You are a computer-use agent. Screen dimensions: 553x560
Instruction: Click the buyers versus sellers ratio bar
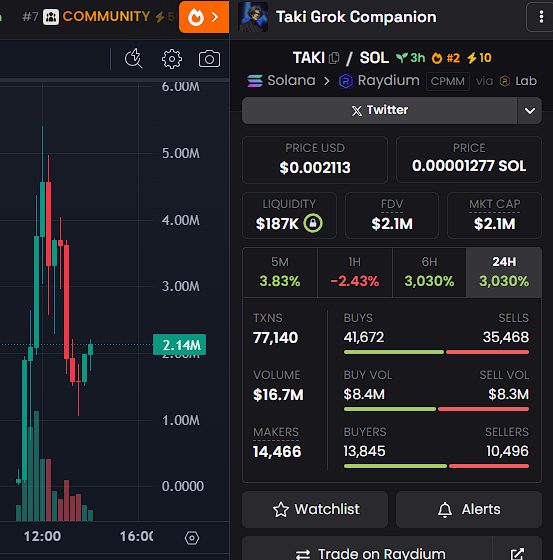[x=436, y=466]
